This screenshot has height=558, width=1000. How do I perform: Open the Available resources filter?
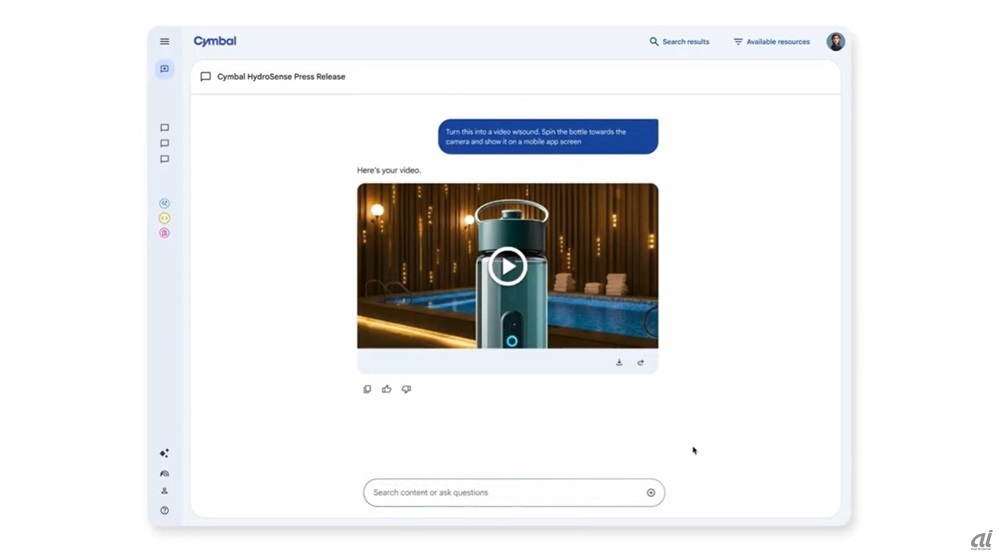tap(771, 42)
